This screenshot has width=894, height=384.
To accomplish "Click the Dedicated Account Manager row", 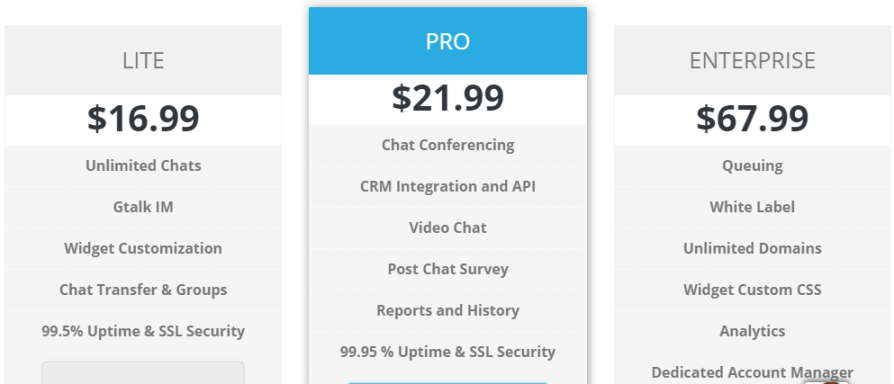I will pos(752,372).
